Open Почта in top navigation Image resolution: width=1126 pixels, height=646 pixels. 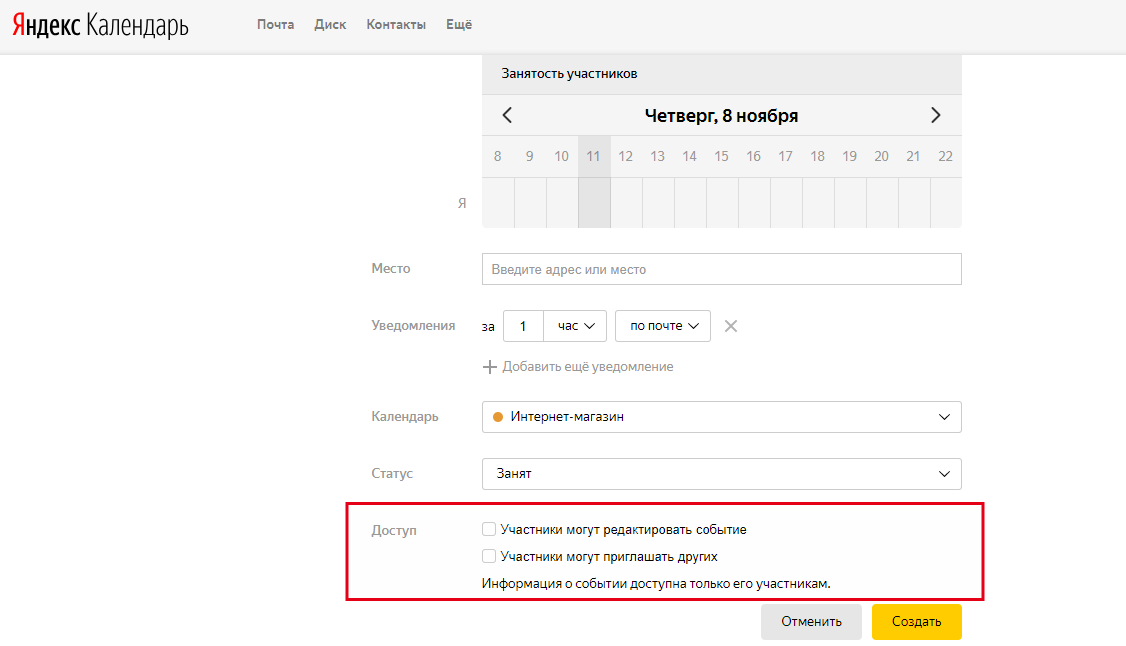click(275, 24)
